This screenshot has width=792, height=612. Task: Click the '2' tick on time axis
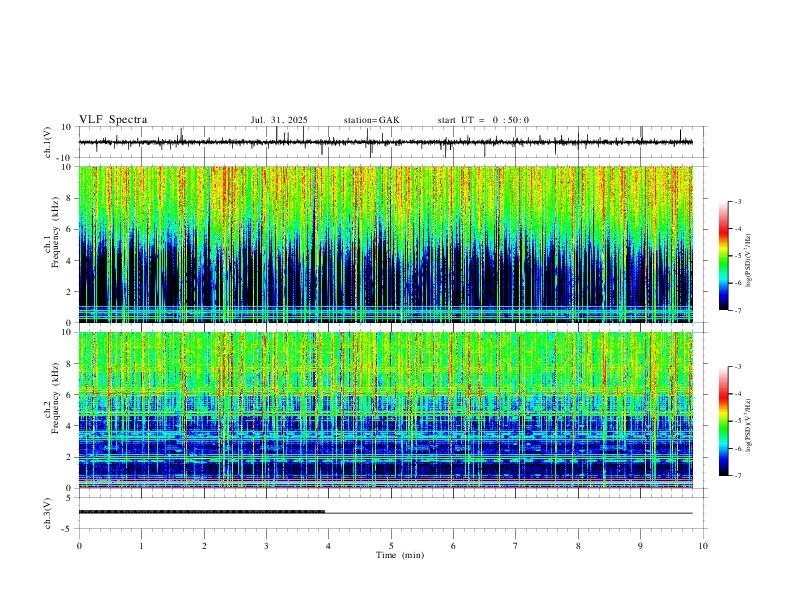pyautogui.click(x=204, y=546)
